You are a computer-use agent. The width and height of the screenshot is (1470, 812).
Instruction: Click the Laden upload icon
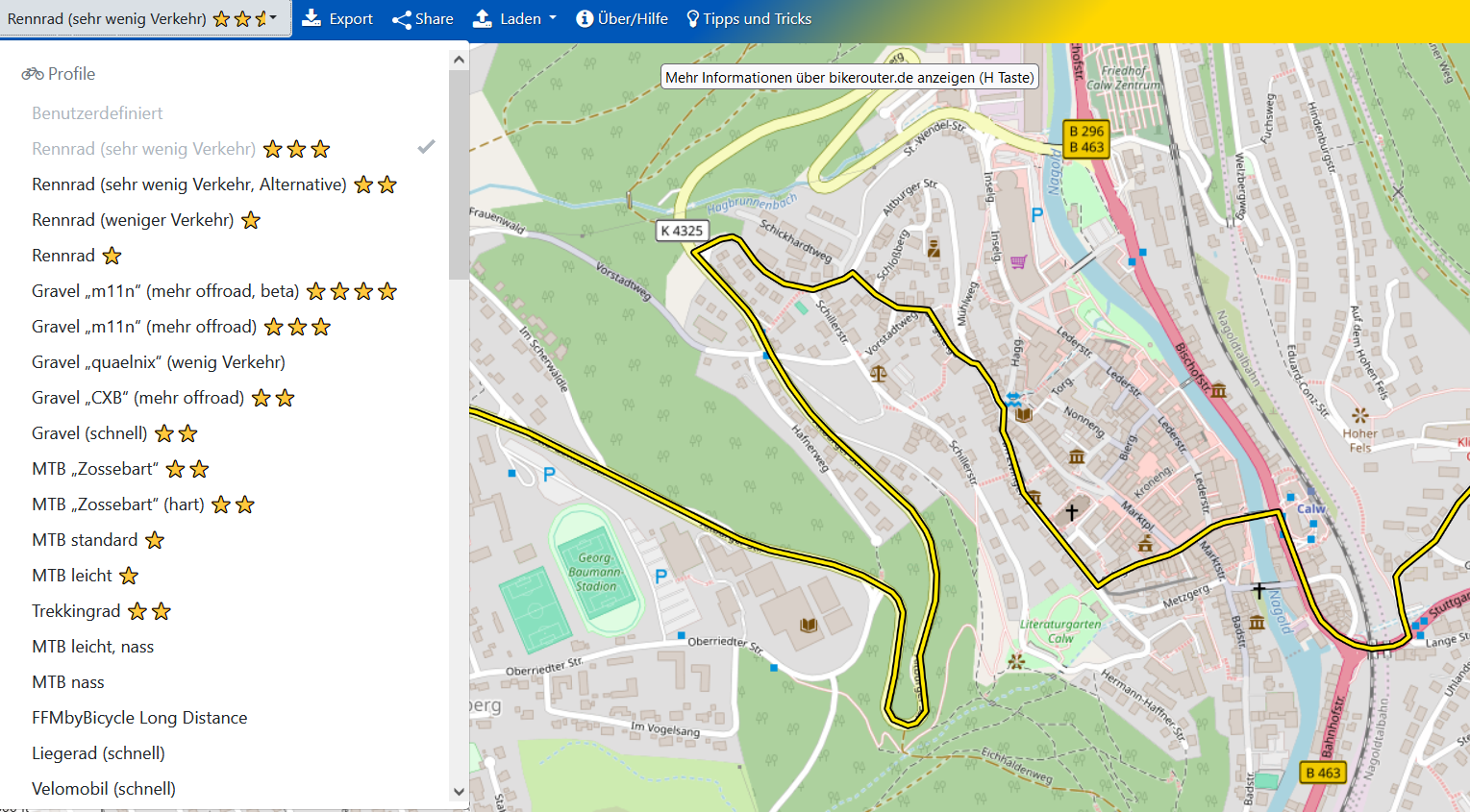coord(483,18)
